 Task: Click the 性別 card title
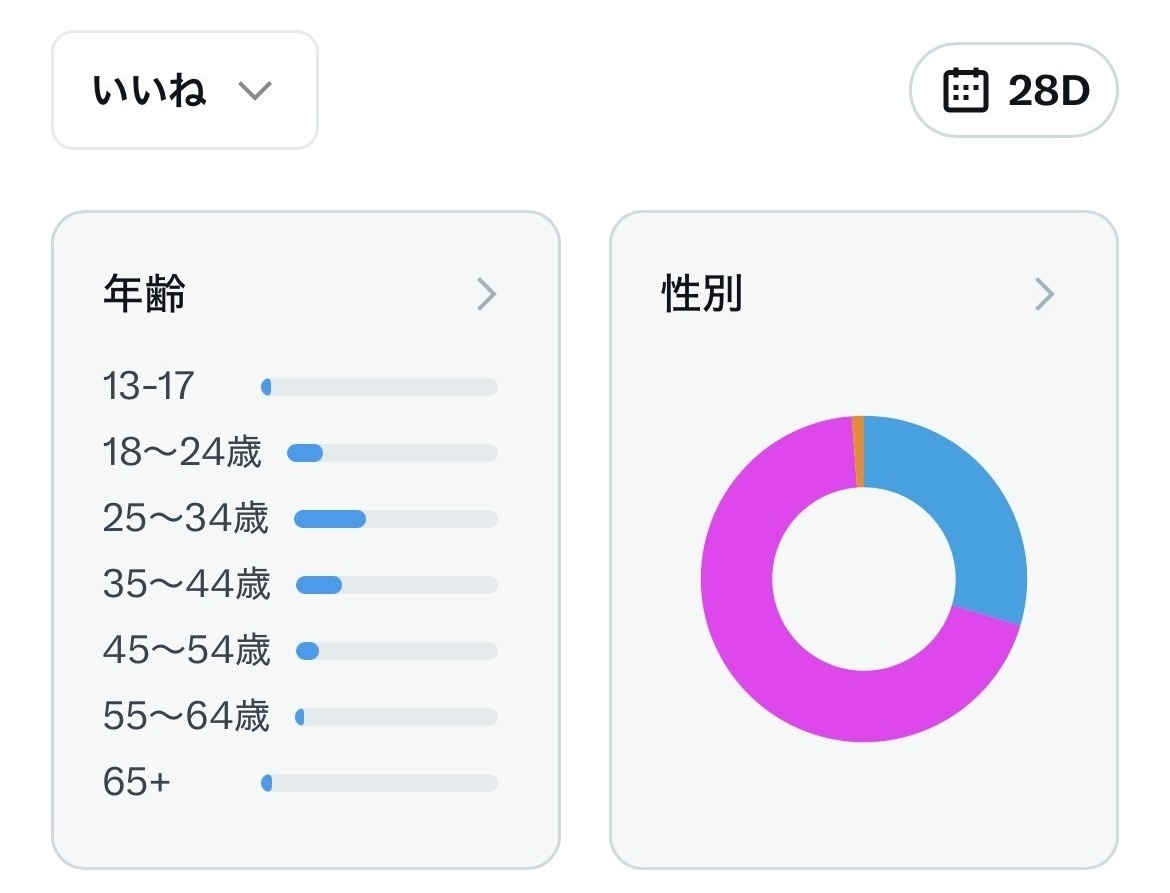point(702,294)
